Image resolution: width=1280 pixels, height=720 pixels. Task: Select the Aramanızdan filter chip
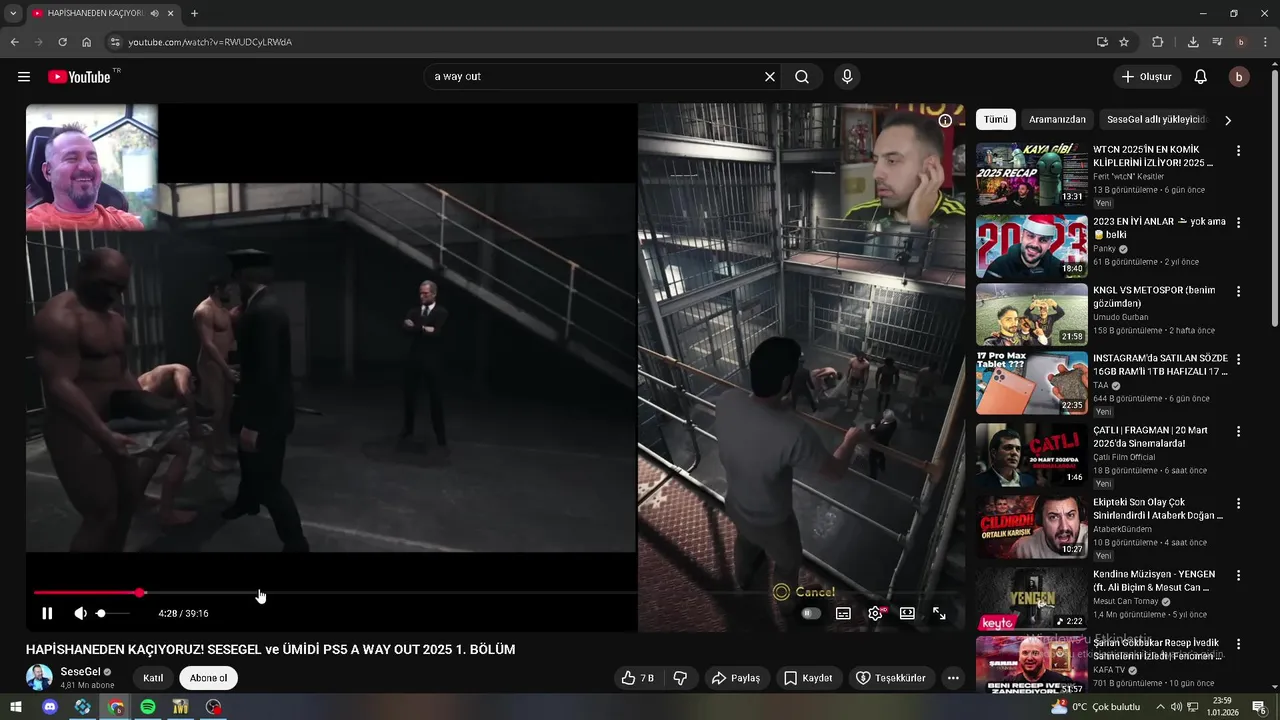coord(1057,119)
